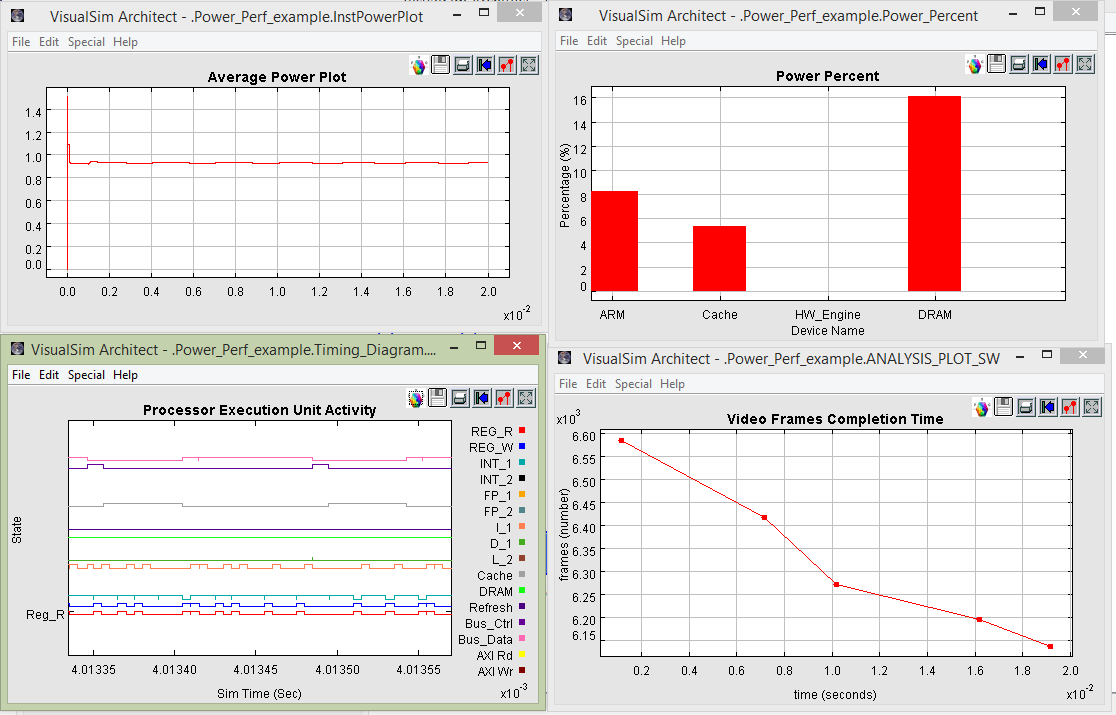Click the color wheel icon in Timing Diagram window

[x=416, y=398]
